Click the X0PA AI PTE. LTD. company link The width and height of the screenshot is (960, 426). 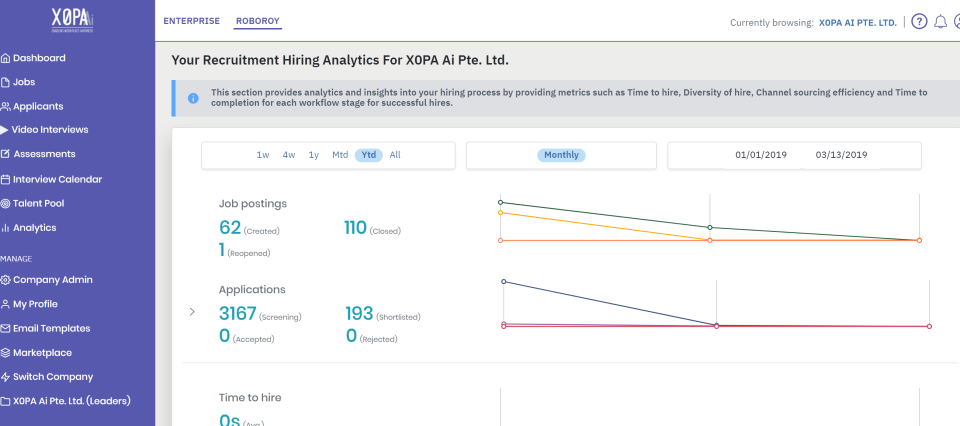858,23
